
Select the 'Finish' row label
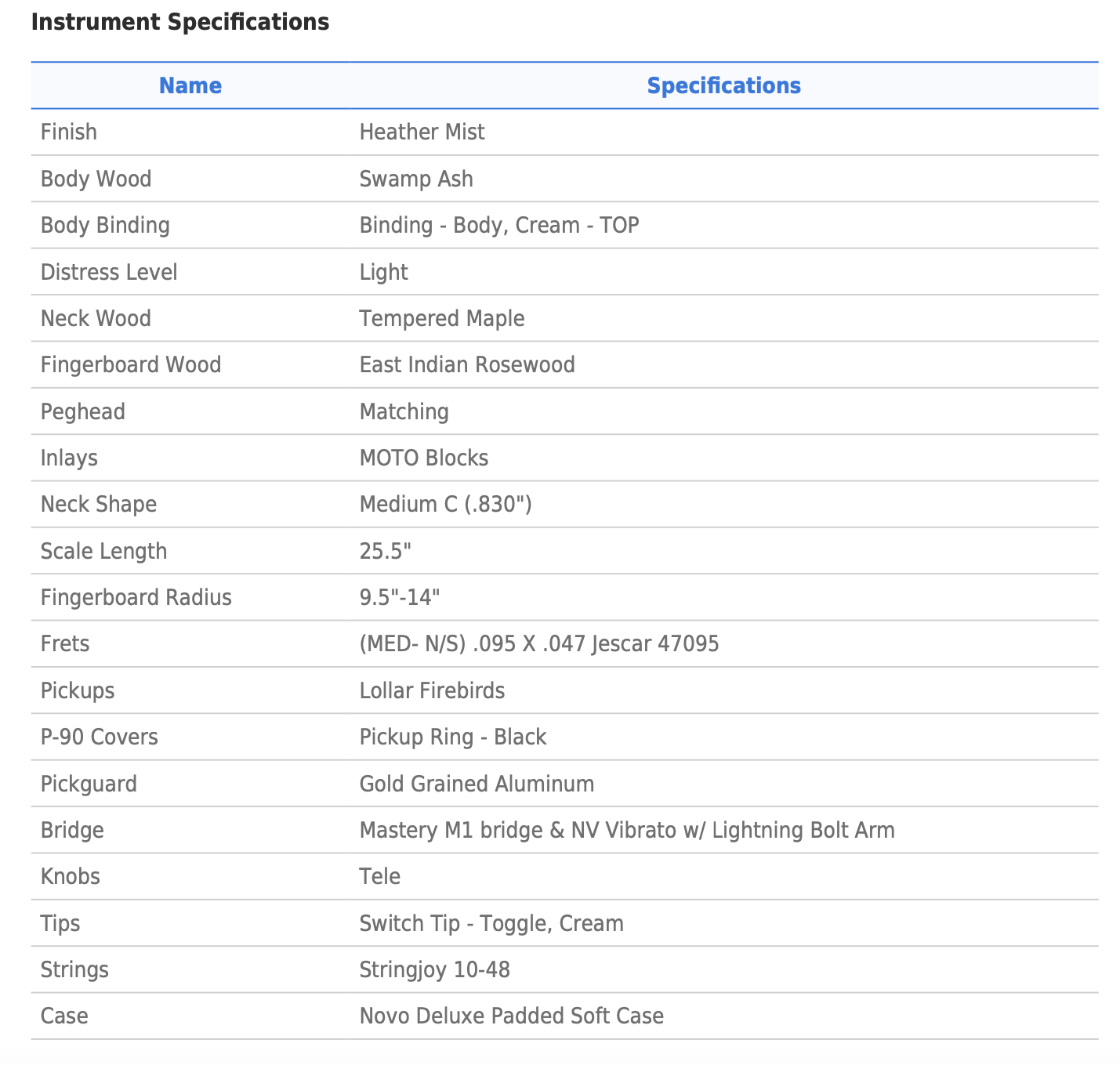point(69,132)
